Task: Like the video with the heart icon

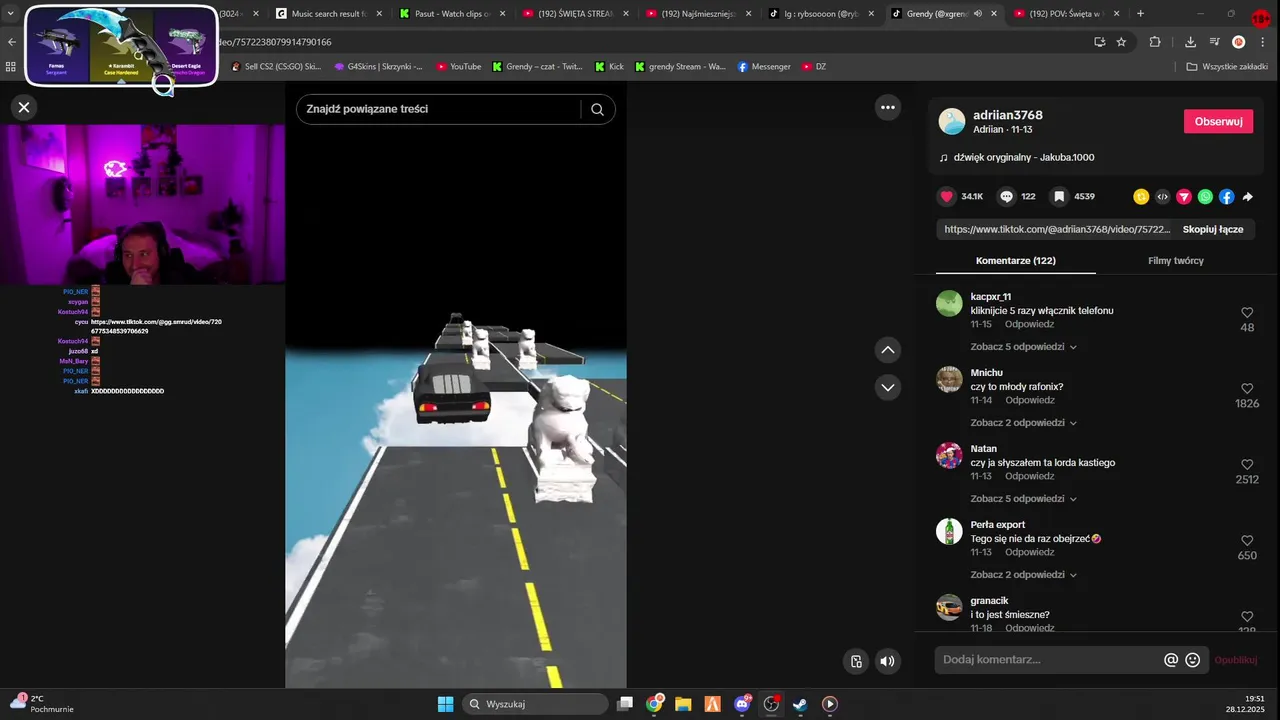Action: click(946, 197)
